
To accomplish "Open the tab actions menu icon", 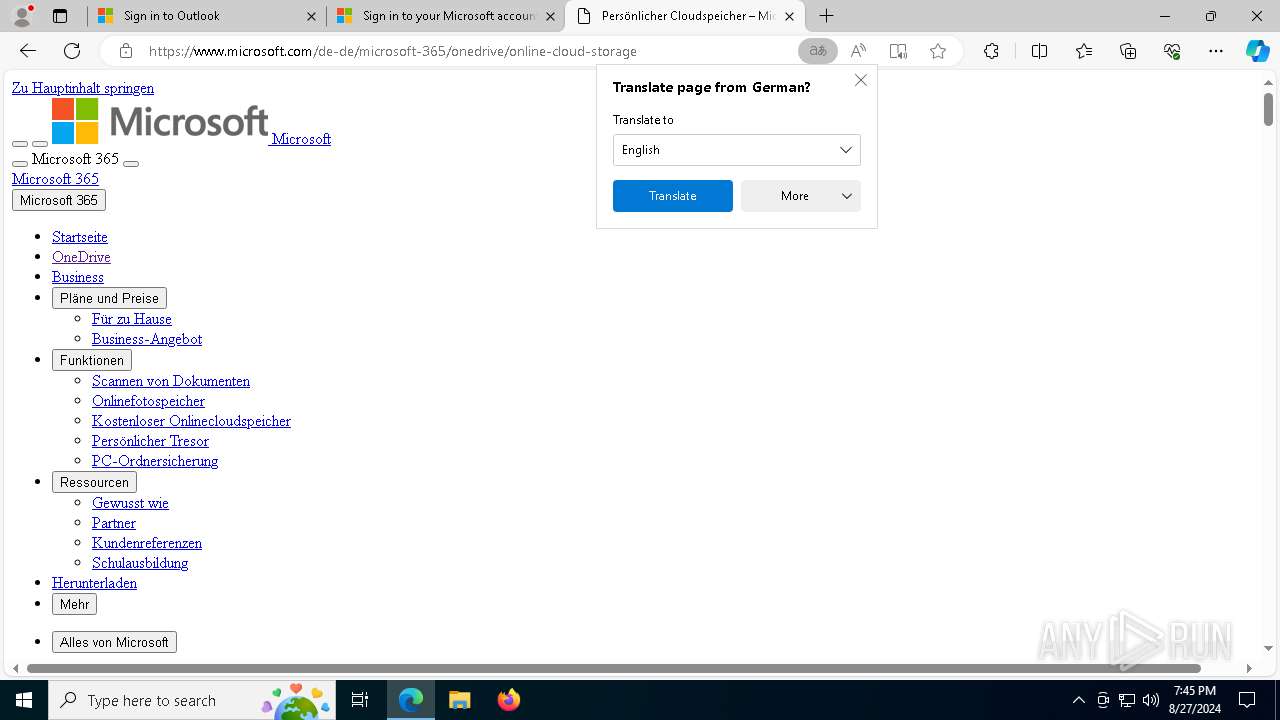I will [x=60, y=16].
